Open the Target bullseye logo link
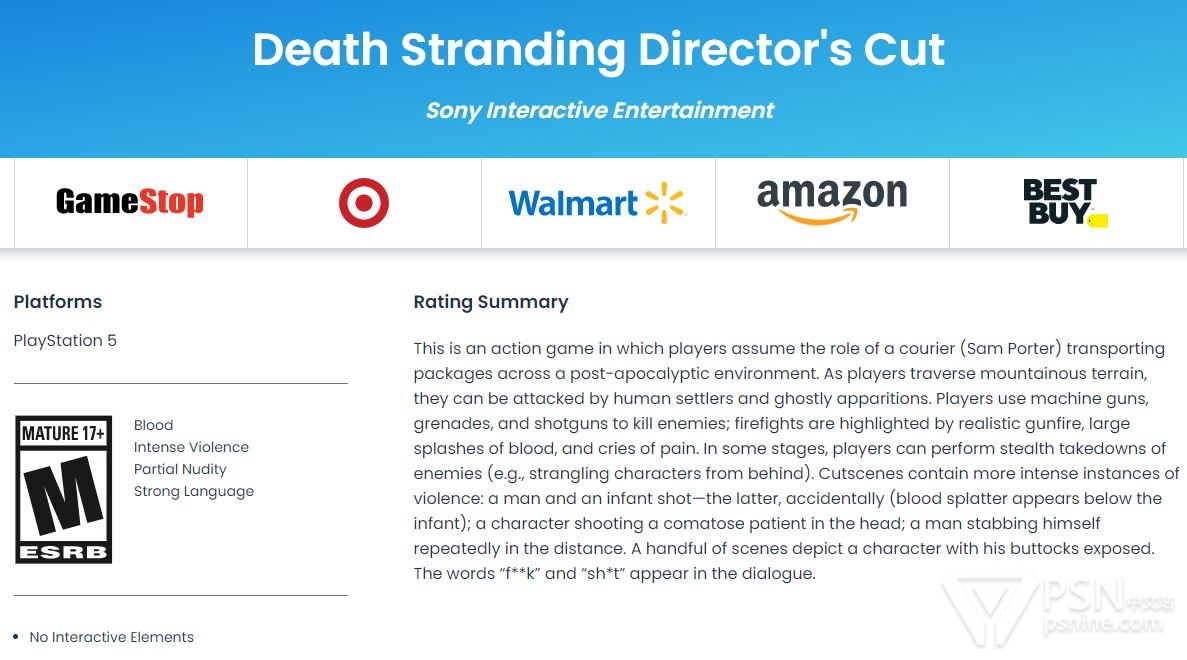 363,203
